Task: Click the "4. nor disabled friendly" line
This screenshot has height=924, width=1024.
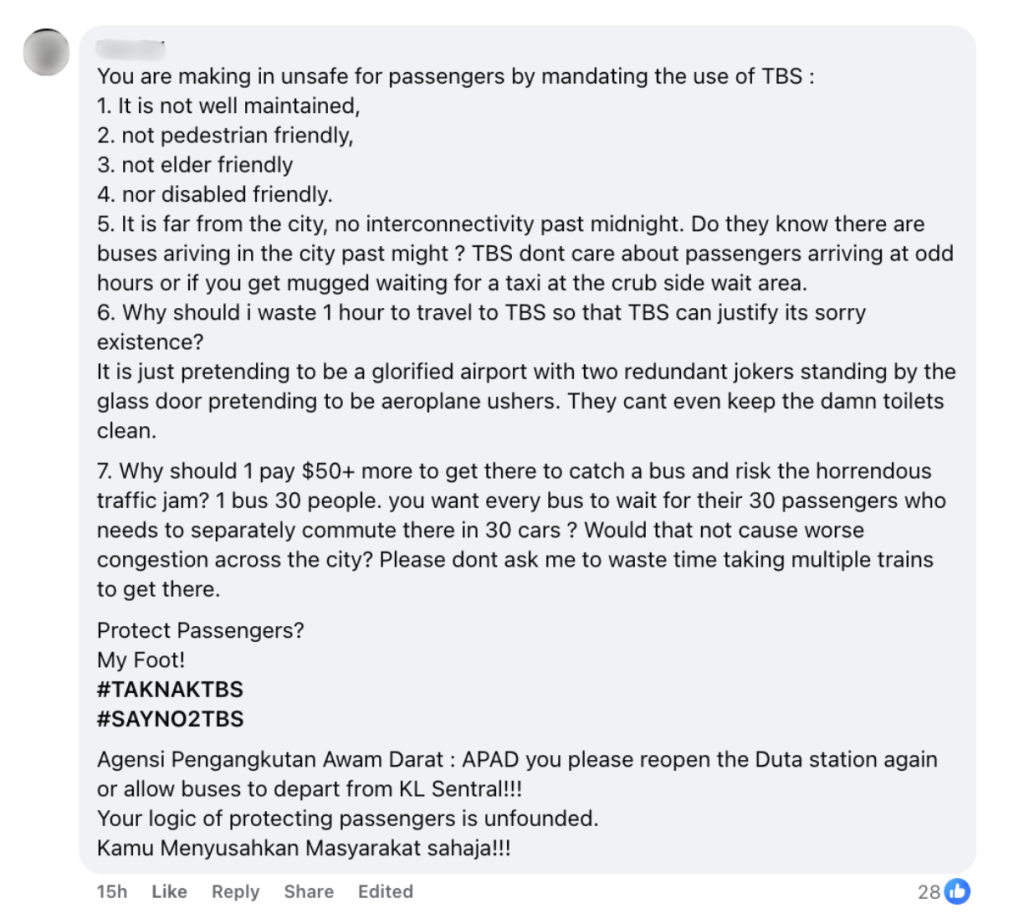Action: [x=214, y=194]
